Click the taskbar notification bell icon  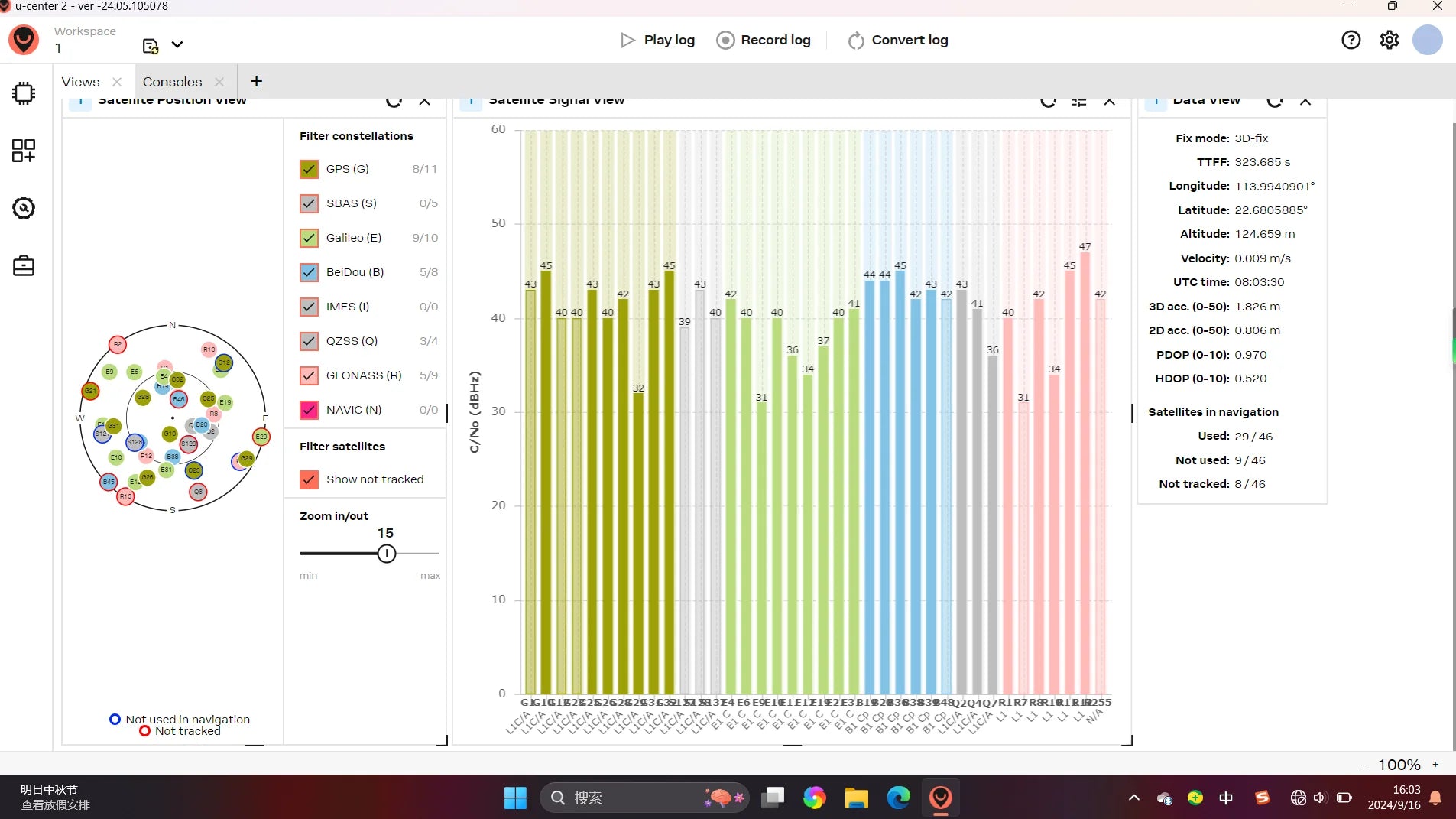[1436, 798]
